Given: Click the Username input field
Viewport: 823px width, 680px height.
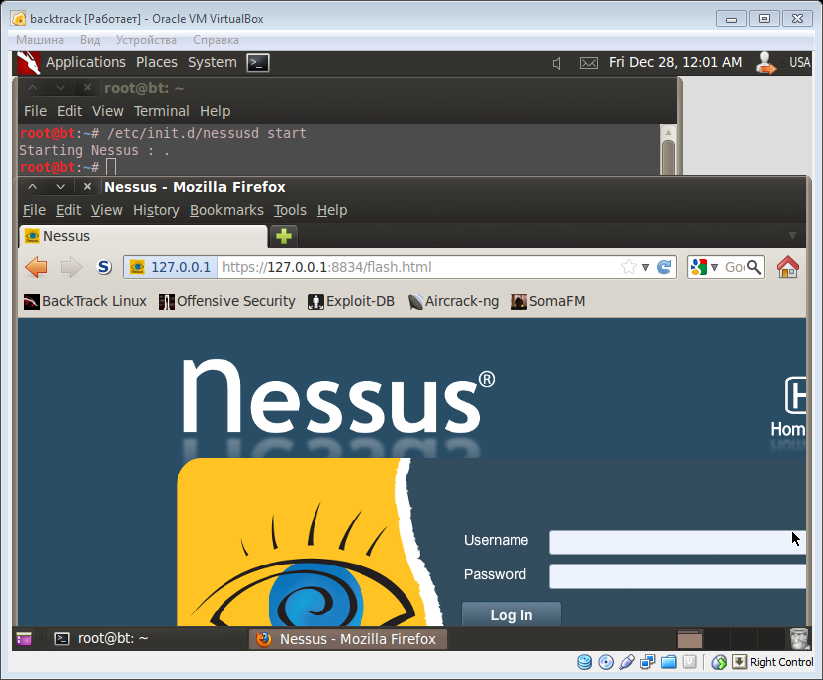Looking at the screenshot, I should pyautogui.click(x=677, y=542).
